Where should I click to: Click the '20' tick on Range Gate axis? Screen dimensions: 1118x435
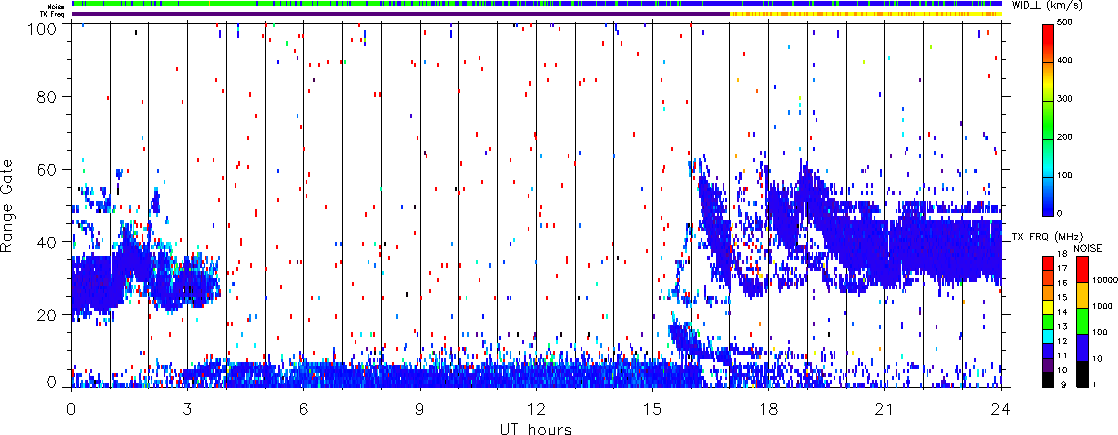46,314
